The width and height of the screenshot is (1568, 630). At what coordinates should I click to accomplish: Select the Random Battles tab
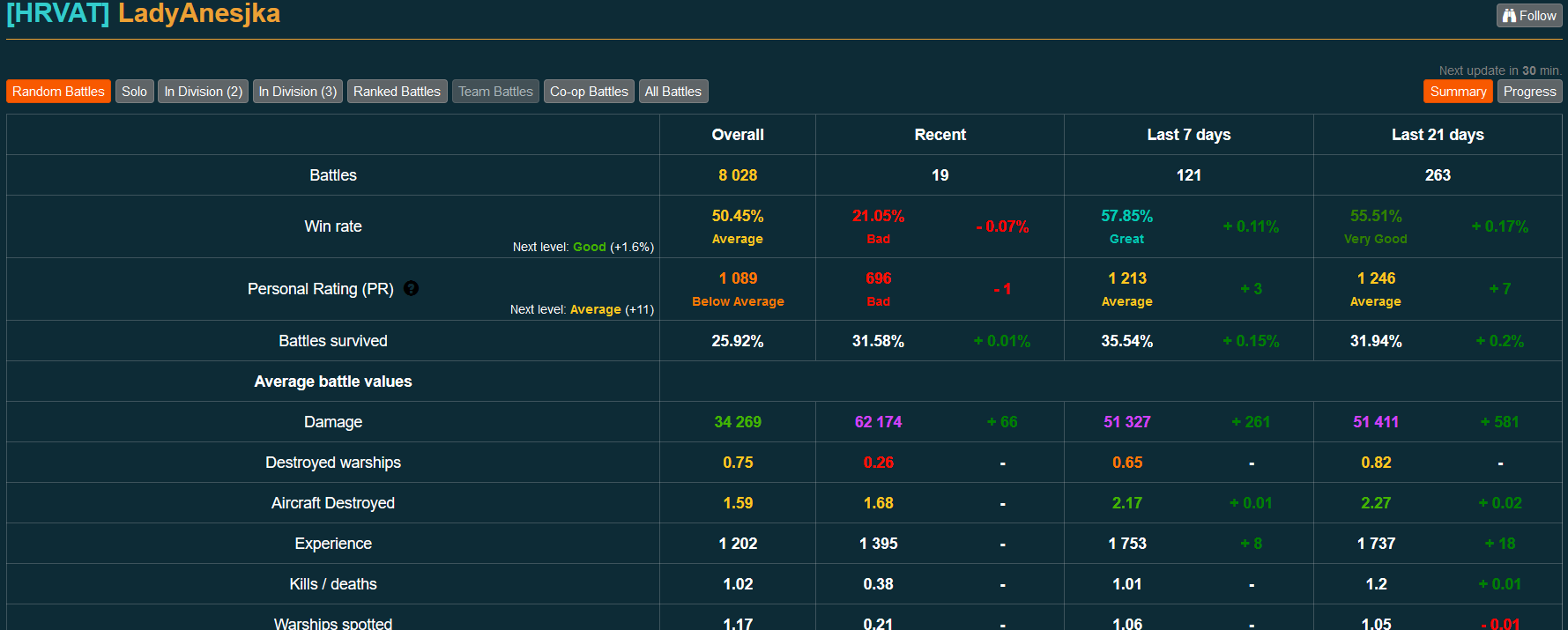[x=58, y=92]
